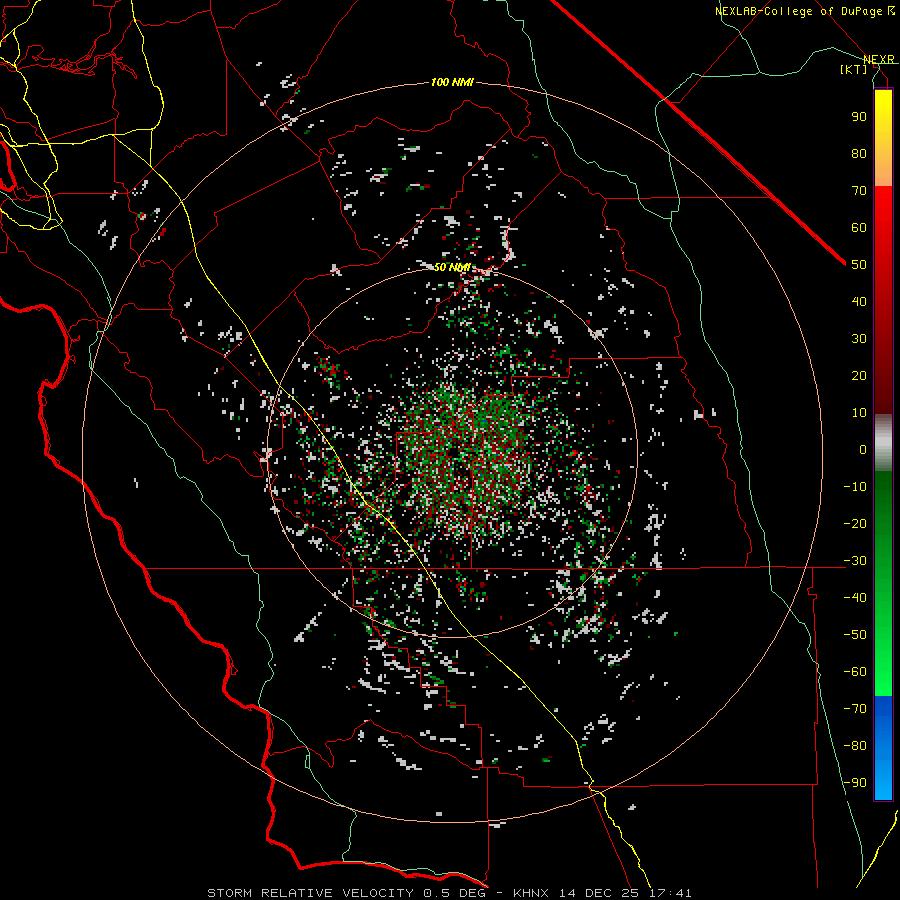Click the -40 value on velocity scale
This screenshot has height=900, width=900.
click(855, 598)
